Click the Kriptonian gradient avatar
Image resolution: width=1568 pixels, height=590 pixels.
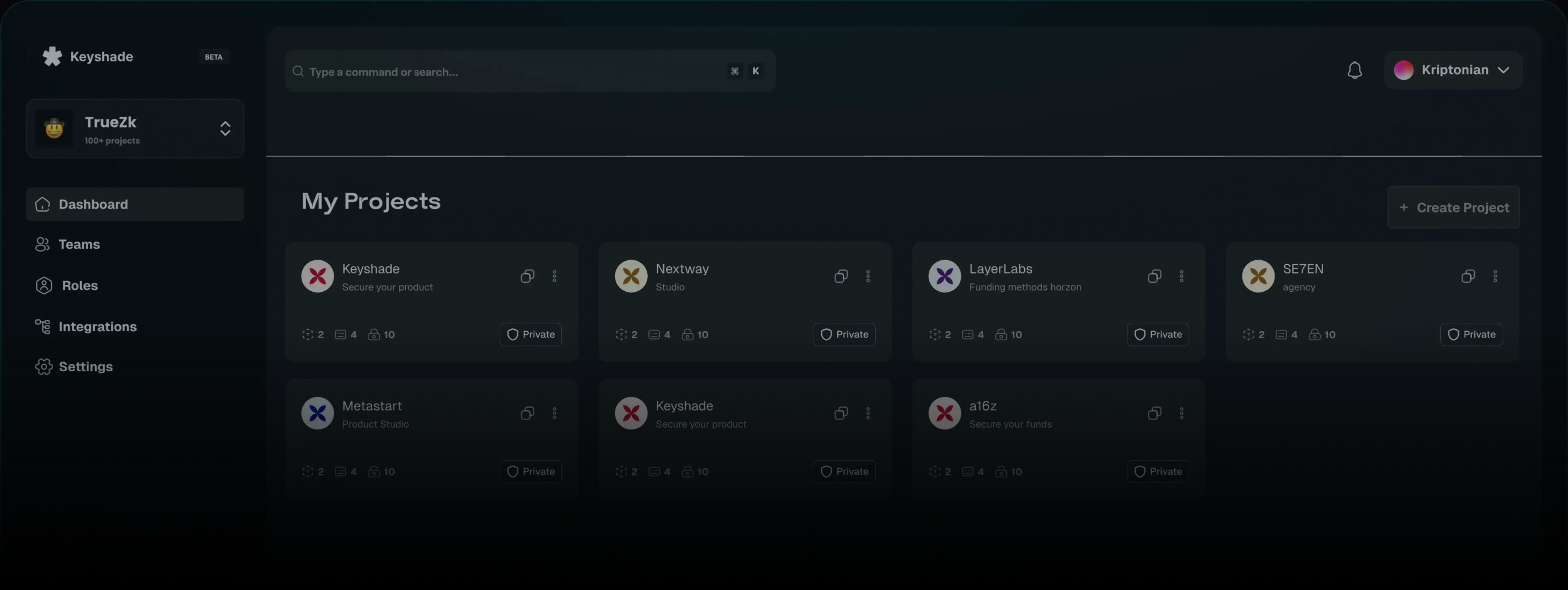(1404, 70)
